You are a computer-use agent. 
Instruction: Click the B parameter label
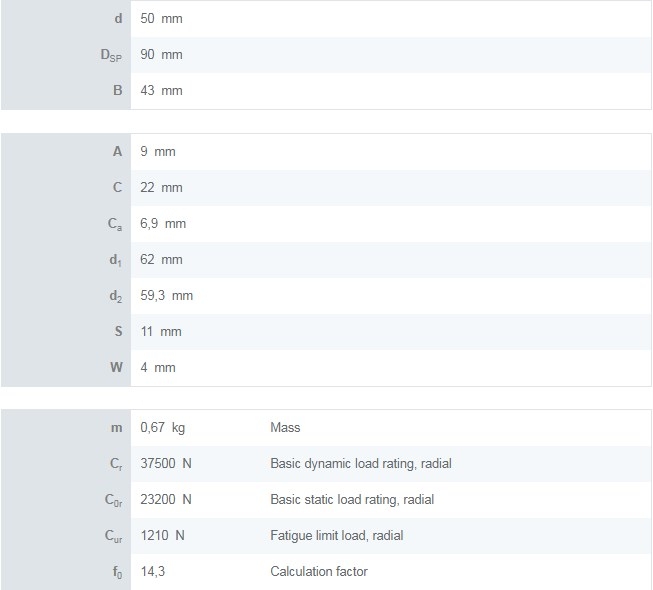[117, 91]
